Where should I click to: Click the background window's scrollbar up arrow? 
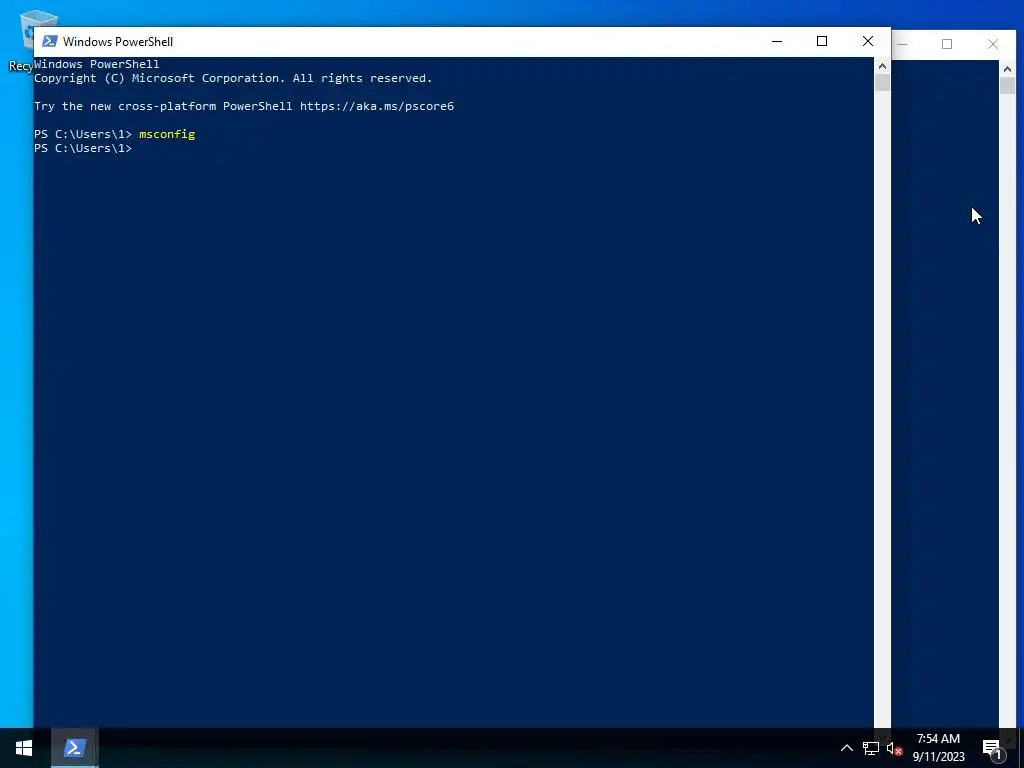point(1007,69)
